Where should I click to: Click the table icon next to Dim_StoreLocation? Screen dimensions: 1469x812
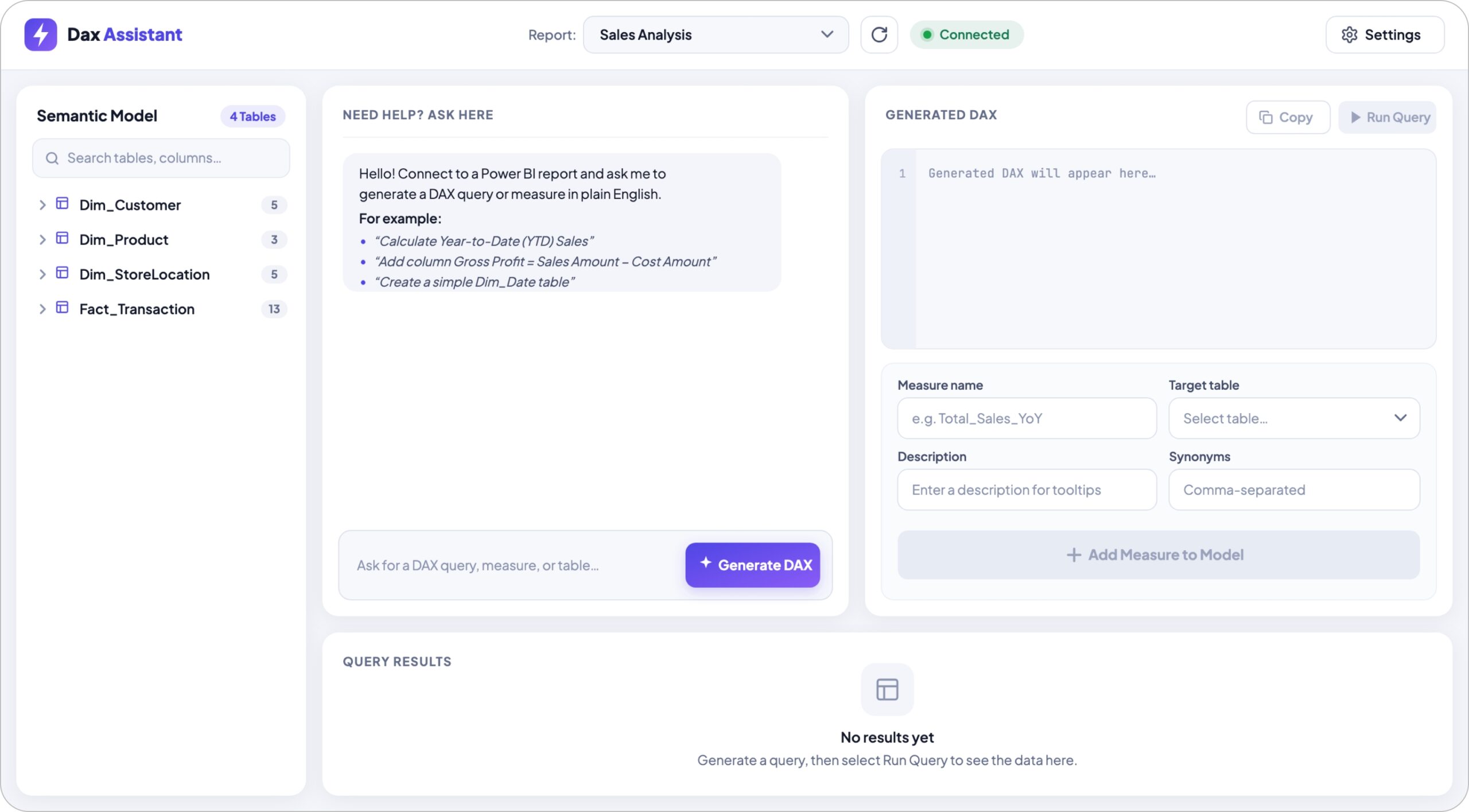(62, 273)
